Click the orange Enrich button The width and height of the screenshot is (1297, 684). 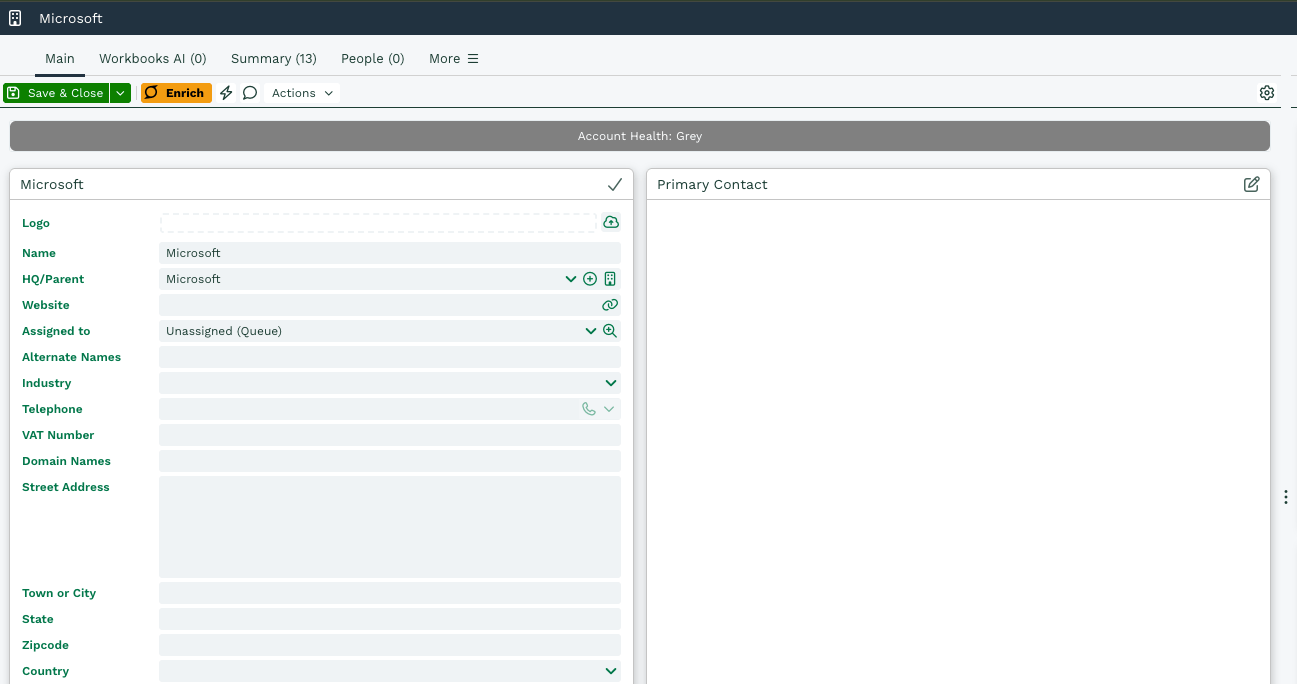(x=176, y=93)
